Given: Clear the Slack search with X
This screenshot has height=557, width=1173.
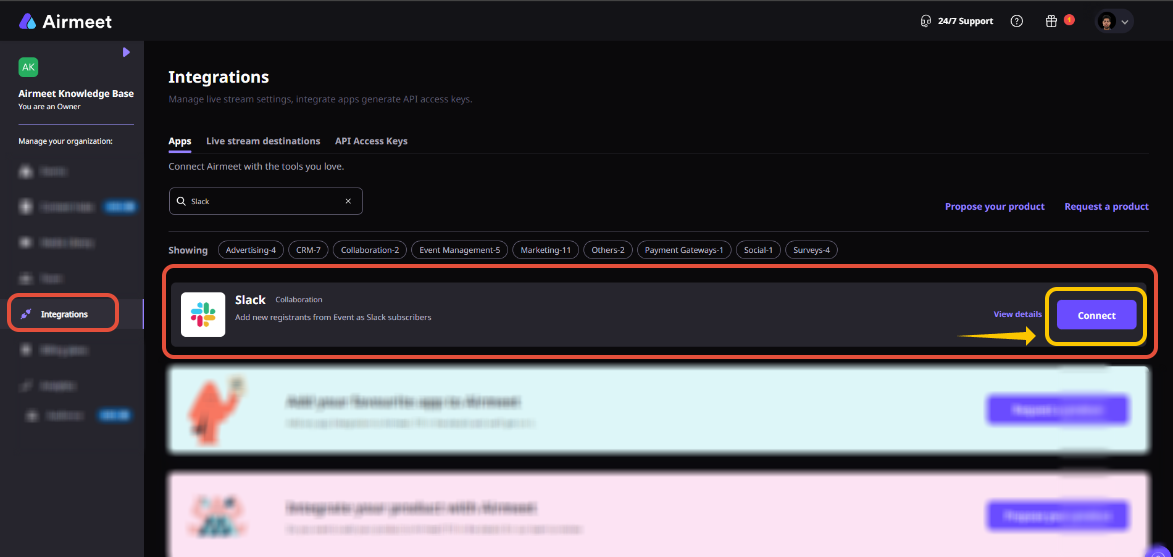Looking at the screenshot, I should tap(348, 201).
